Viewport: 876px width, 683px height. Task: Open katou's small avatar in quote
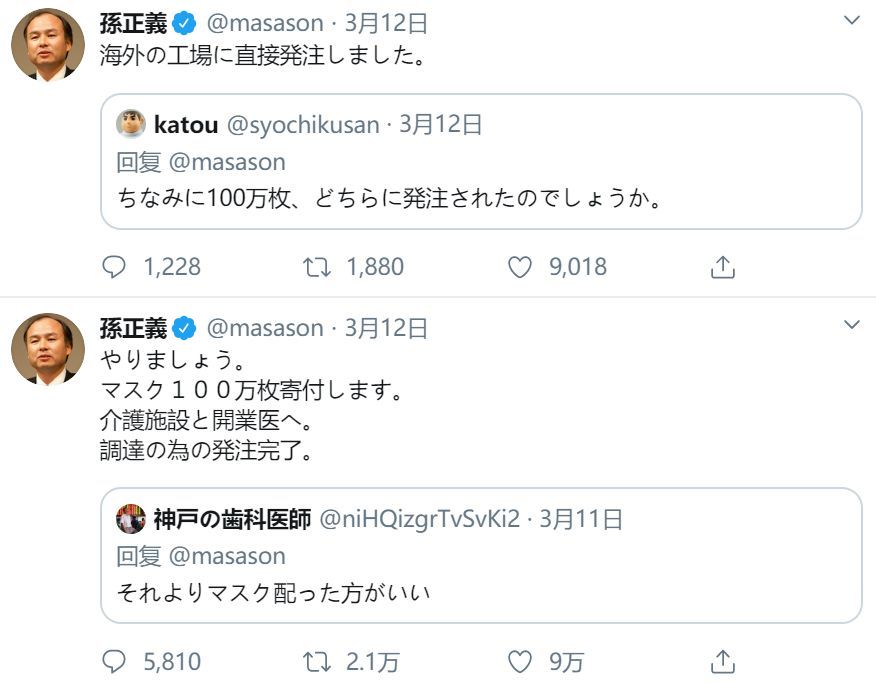point(131,124)
